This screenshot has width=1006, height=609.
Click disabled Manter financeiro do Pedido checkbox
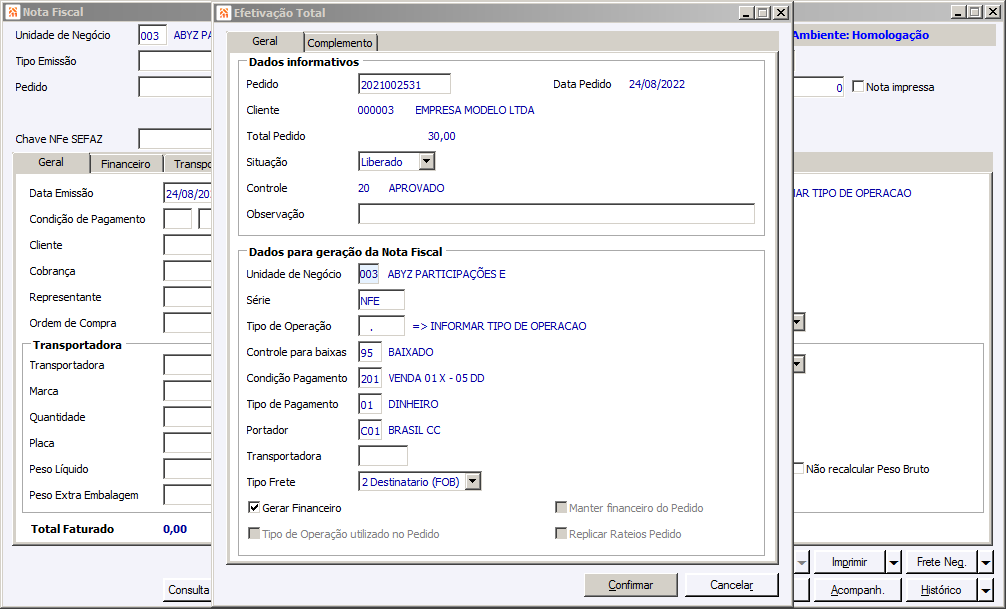561,508
